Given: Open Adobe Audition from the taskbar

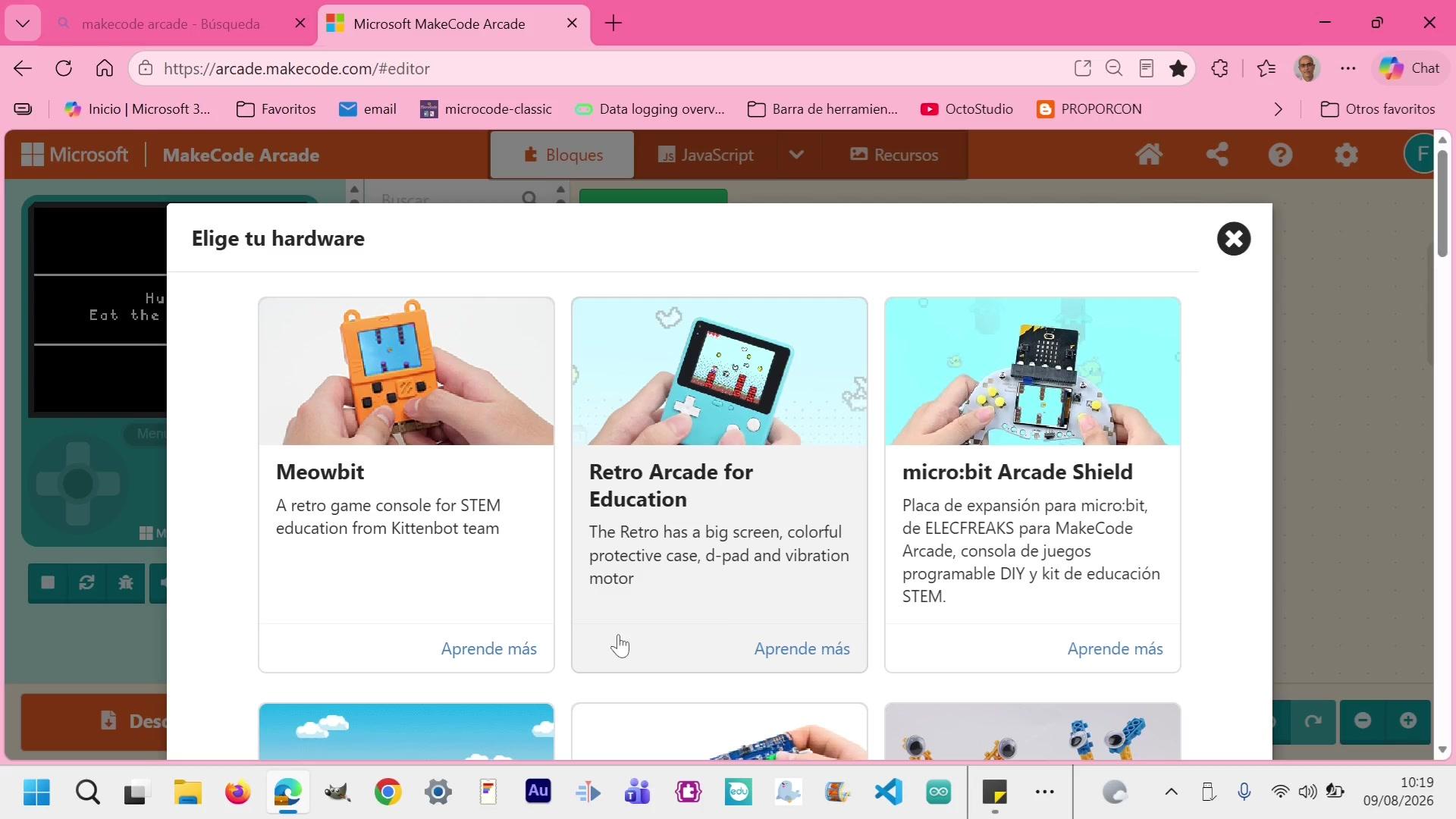Looking at the screenshot, I should click(538, 792).
